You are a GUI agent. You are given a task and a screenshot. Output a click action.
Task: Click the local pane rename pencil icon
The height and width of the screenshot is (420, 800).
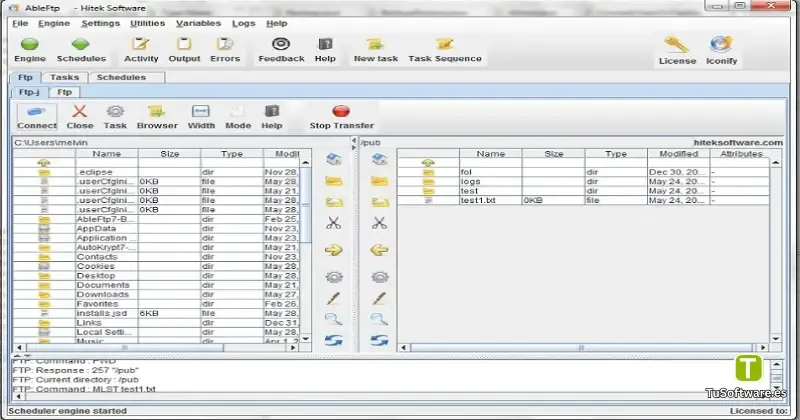coord(334,298)
